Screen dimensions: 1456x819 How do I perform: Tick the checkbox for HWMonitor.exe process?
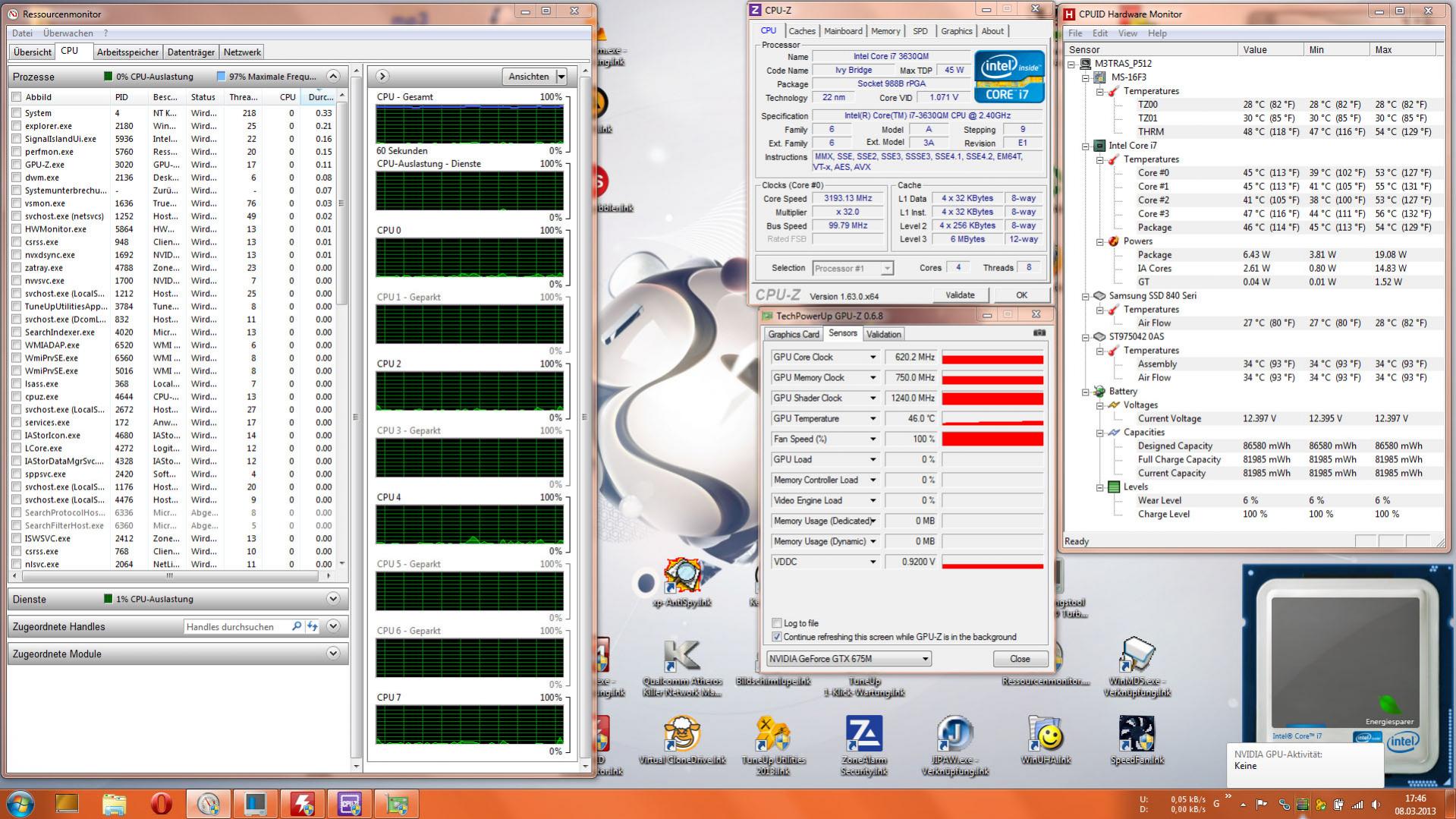click(17, 229)
